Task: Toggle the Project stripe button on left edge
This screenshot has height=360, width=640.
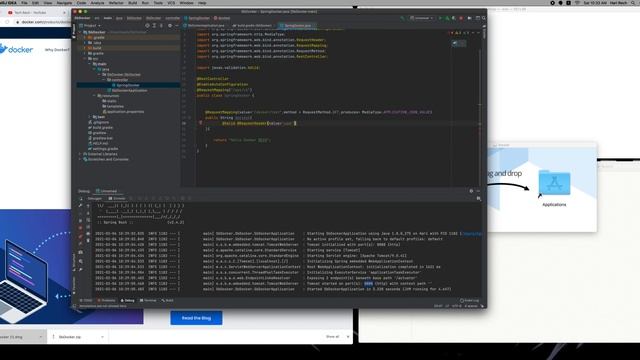Action: point(74,31)
